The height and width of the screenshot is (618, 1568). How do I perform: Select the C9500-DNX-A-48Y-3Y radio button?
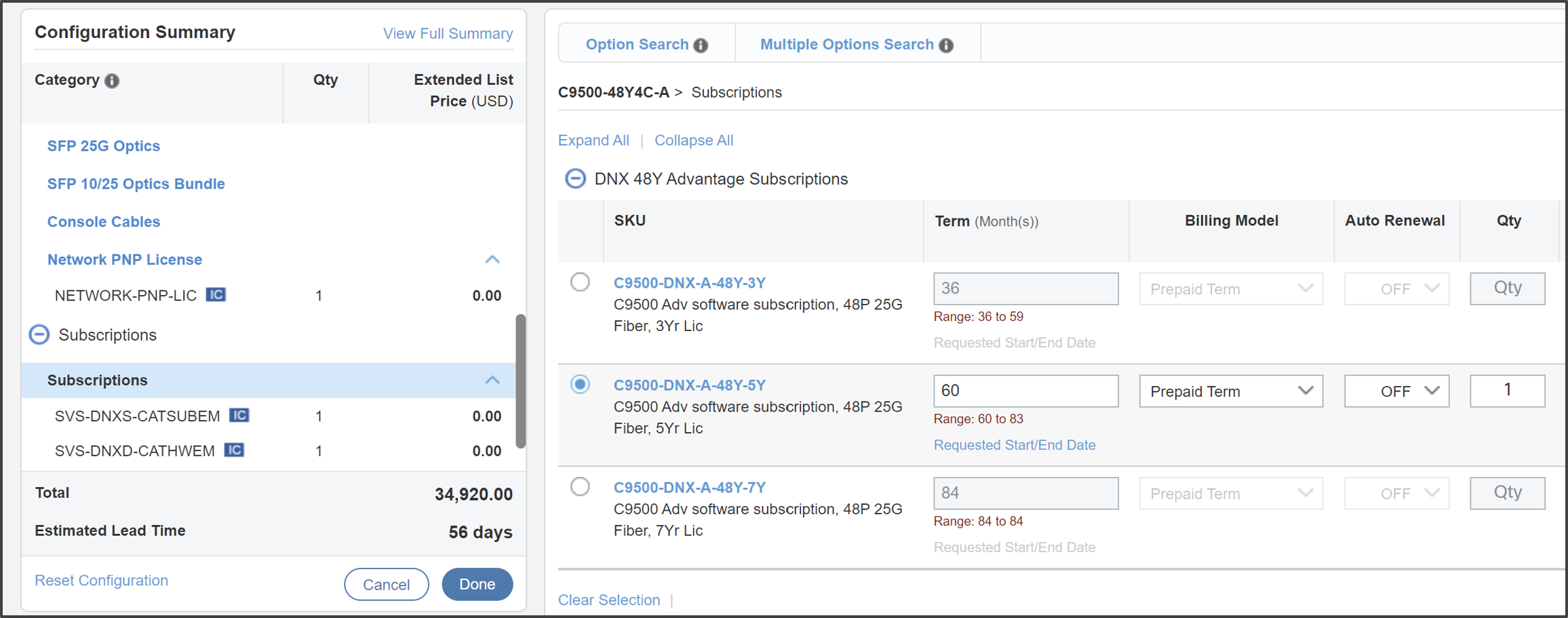pos(580,282)
